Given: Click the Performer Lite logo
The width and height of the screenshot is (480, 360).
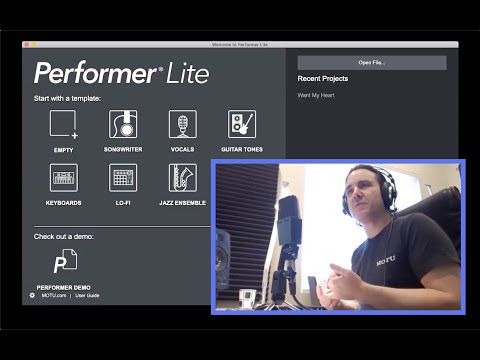Looking at the screenshot, I should coord(121,73).
